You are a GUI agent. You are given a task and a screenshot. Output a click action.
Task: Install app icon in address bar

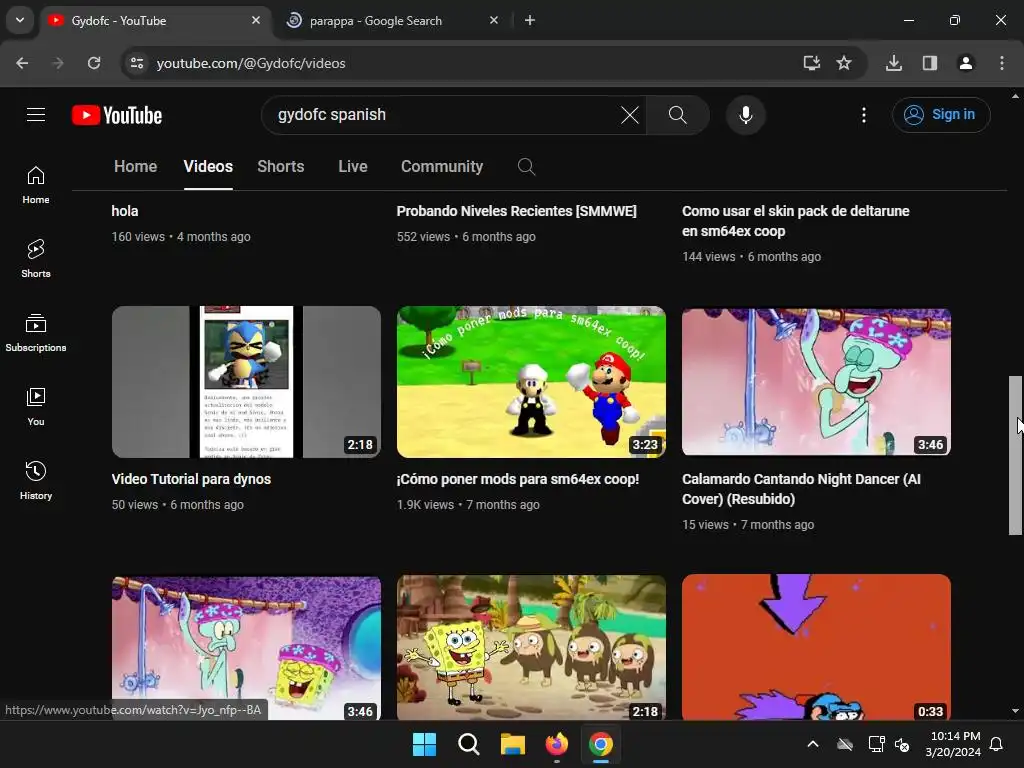point(811,63)
